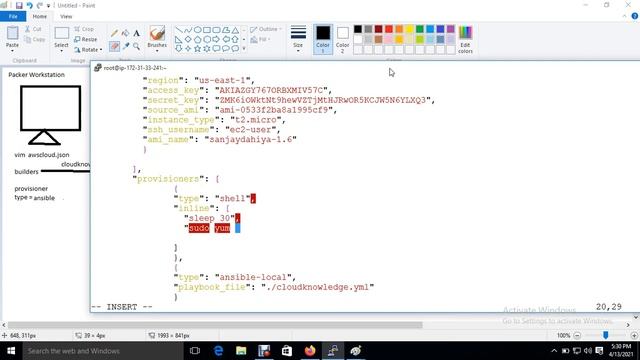Click the Redo arrow in title bar

40,5
